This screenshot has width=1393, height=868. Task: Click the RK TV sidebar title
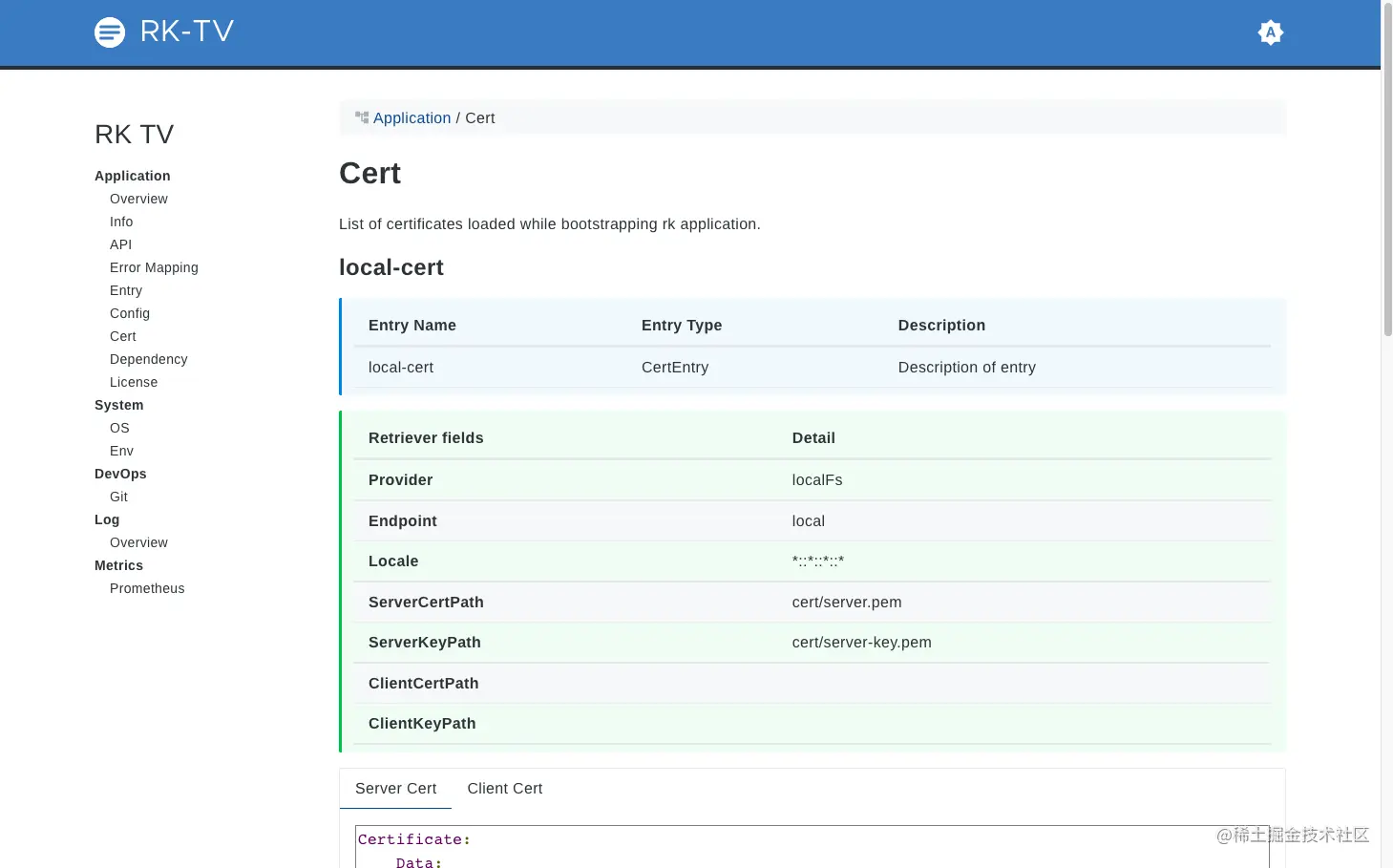(135, 135)
